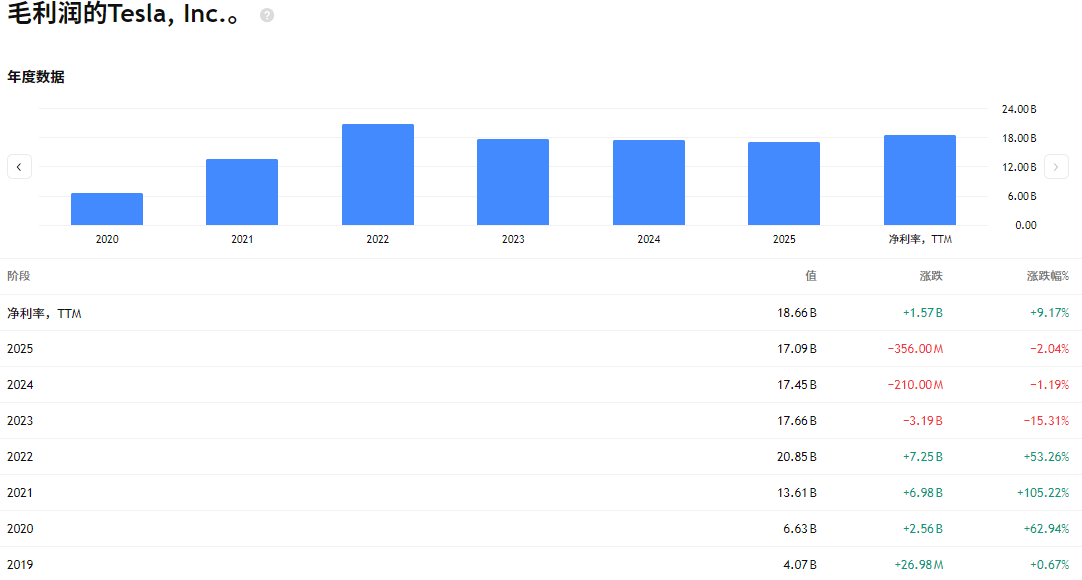Click the −210.00 M change cell
Viewport: 1082px width, 580px height.
[915, 385]
